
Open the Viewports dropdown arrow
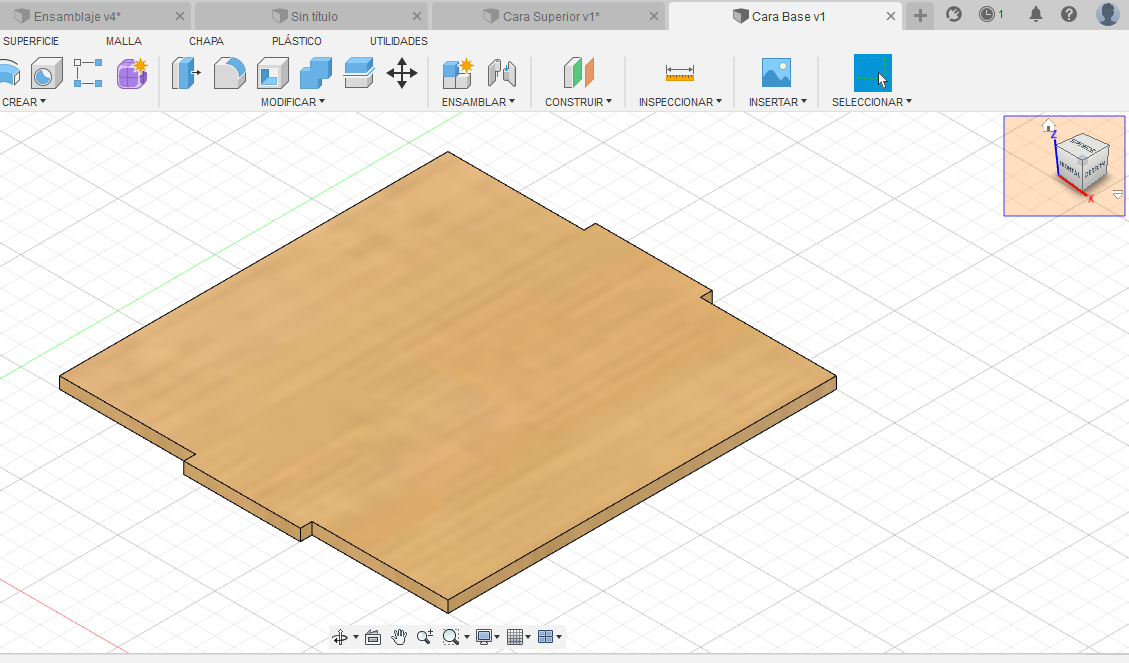coord(559,637)
